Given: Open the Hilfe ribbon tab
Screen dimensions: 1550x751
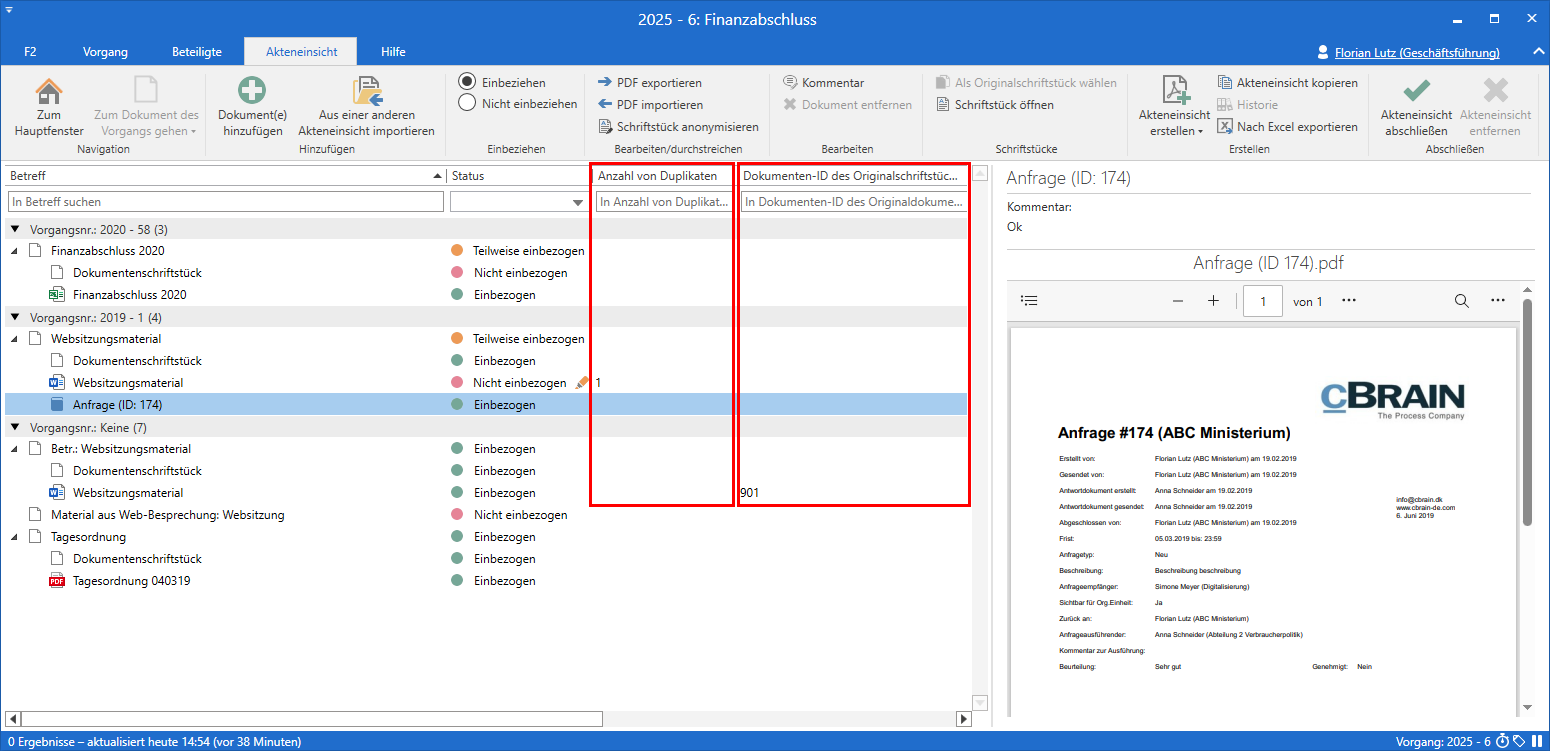Looking at the screenshot, I should [x=393, y=52].
